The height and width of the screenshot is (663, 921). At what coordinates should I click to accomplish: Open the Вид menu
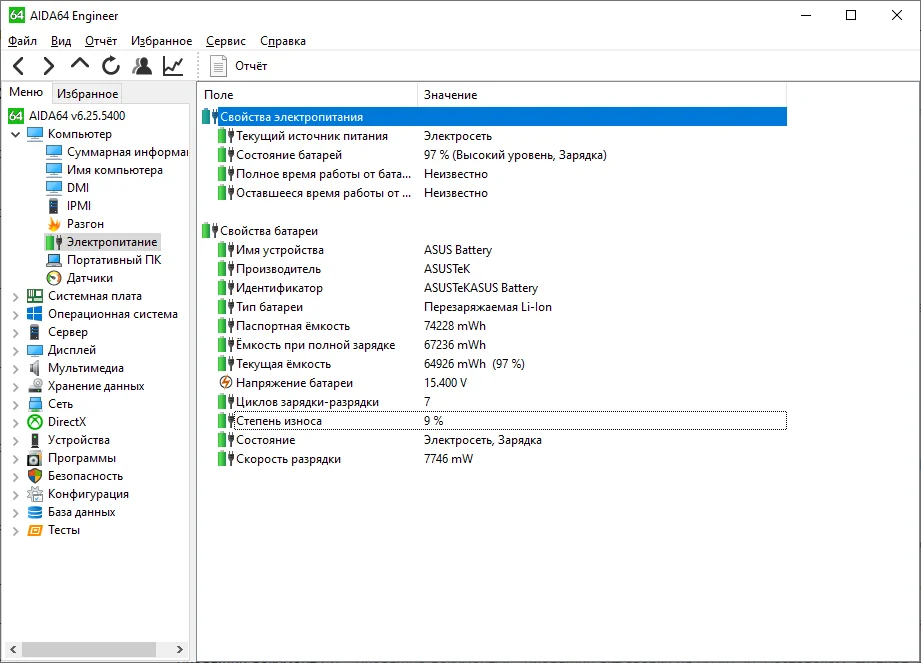[60, 41]
